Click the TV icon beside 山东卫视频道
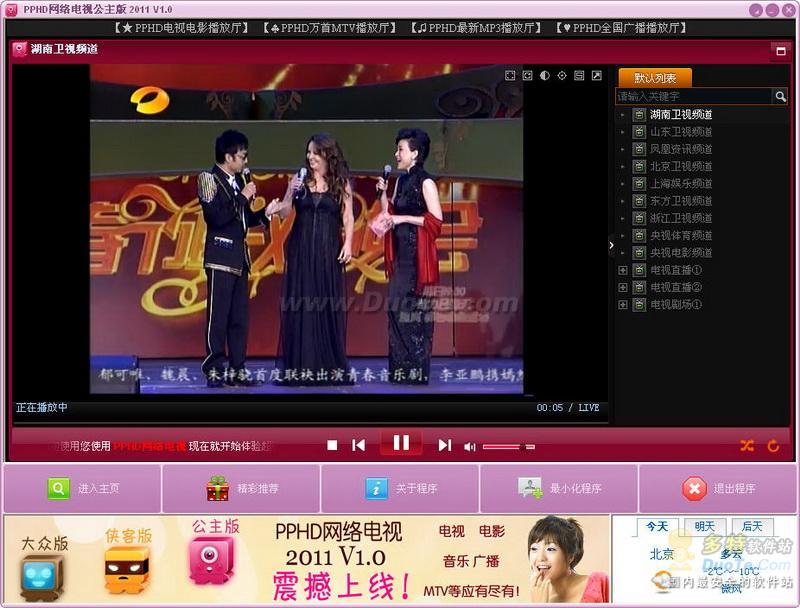The width and height of the screenshot is (800, 608). (x=639, y=132)
